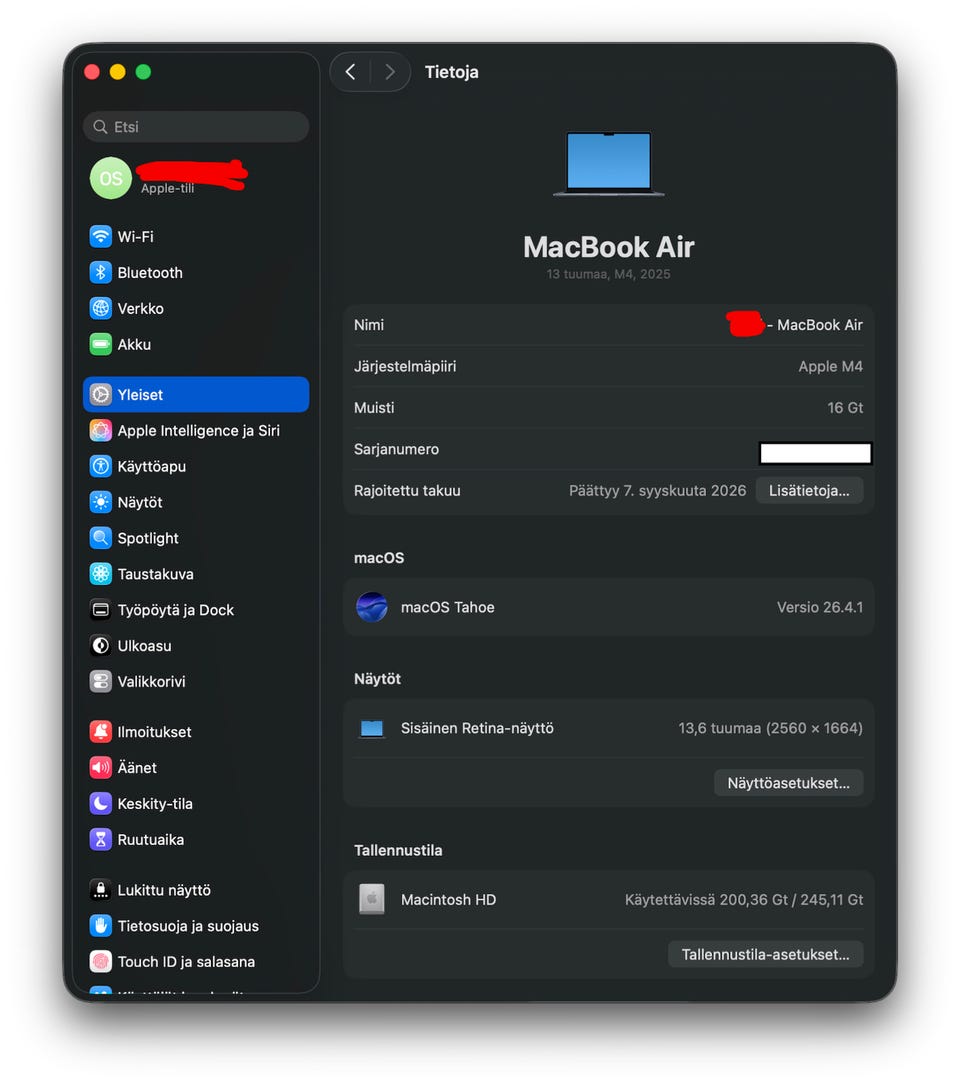Select the Yleiset gear icon
This screenshot has width=960, height=1086.
tap(100, 395)
